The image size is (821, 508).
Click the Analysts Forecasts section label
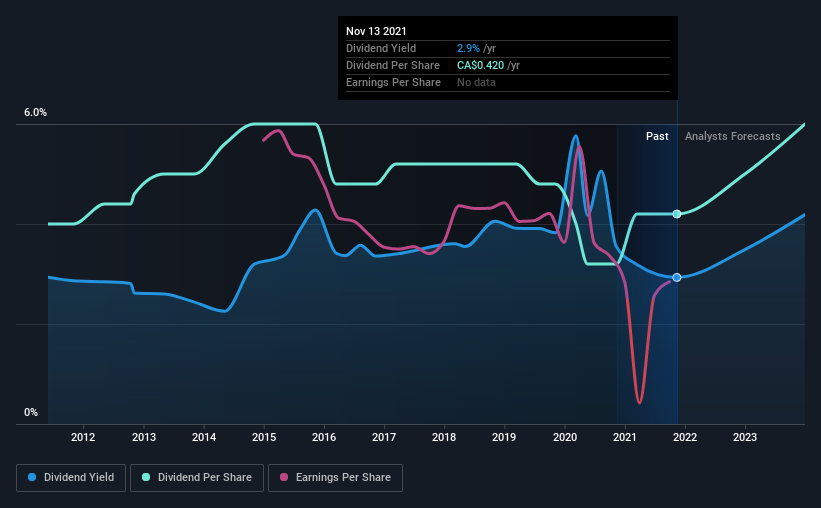(x=733, y=136)
